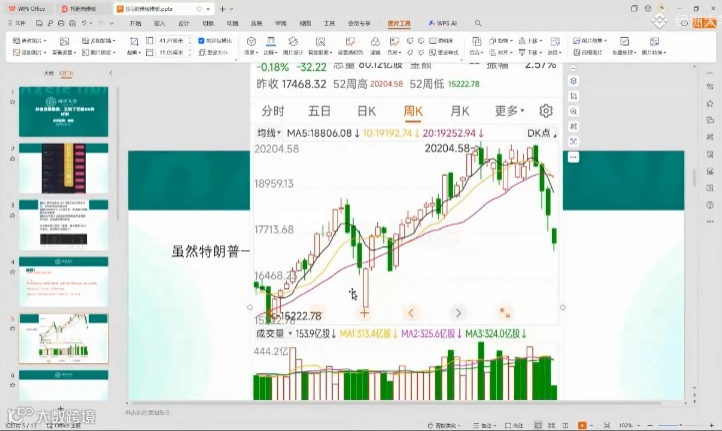Toggle the Lock Aspect Ratio checkbox
Viewport: 722px width, 431px height.
pyautogui.click(x=201, y=41)
